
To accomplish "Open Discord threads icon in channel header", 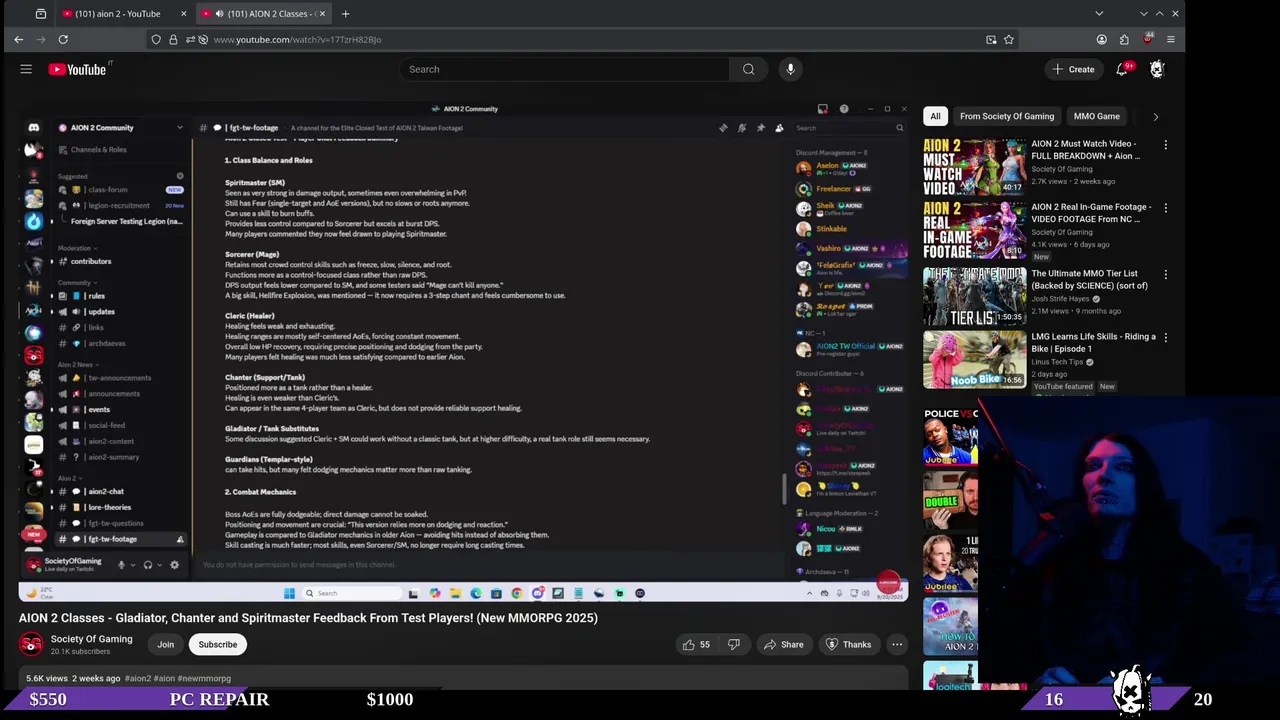I will pyautogui.click(x=723, y=128).
